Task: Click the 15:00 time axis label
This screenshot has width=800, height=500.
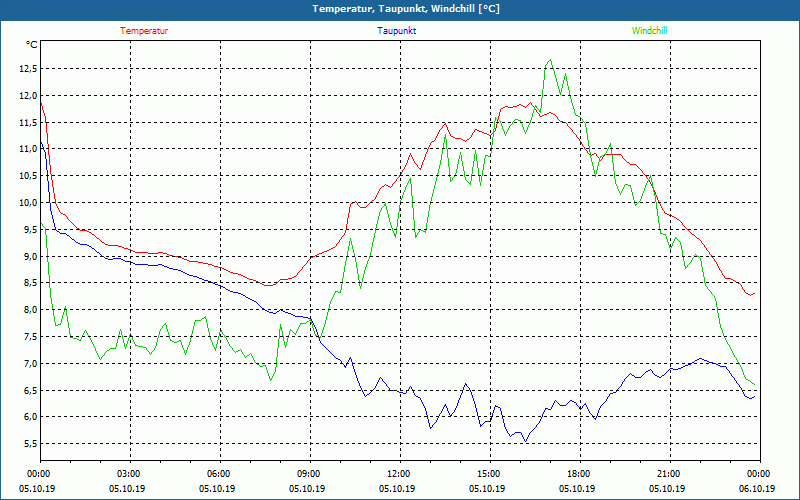Action: click(x=491, y=473)
